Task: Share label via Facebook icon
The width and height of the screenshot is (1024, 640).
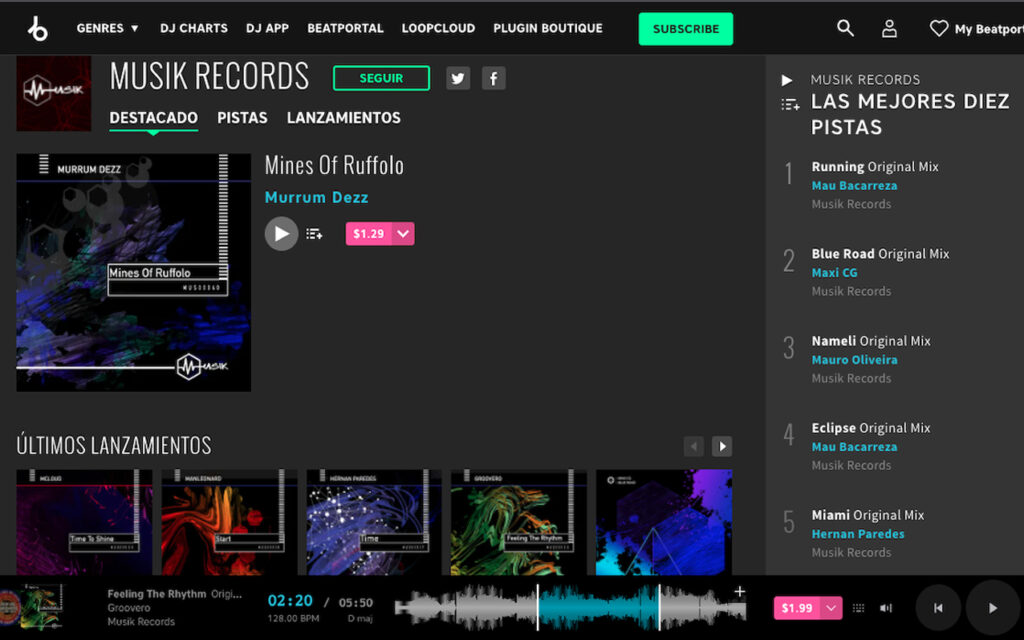Action: coord(494,78)
